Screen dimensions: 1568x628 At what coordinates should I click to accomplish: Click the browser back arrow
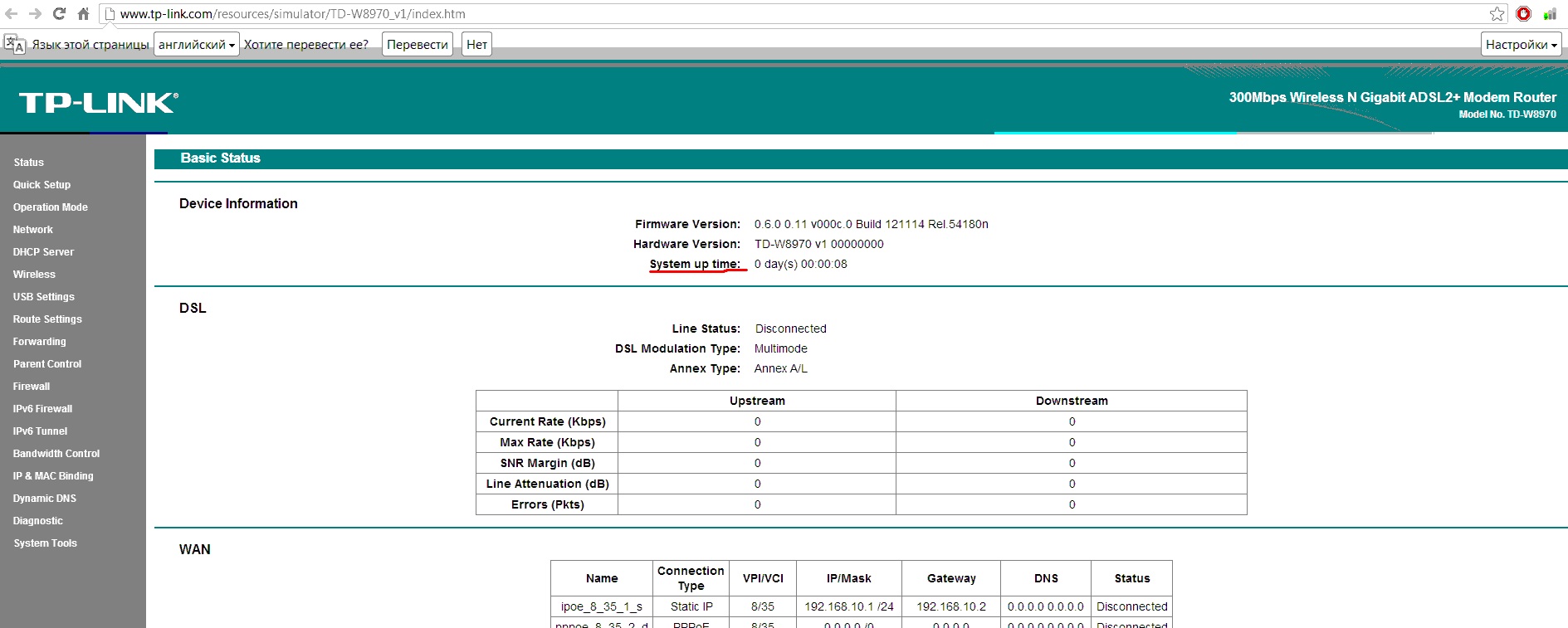(x=12, y=13)
